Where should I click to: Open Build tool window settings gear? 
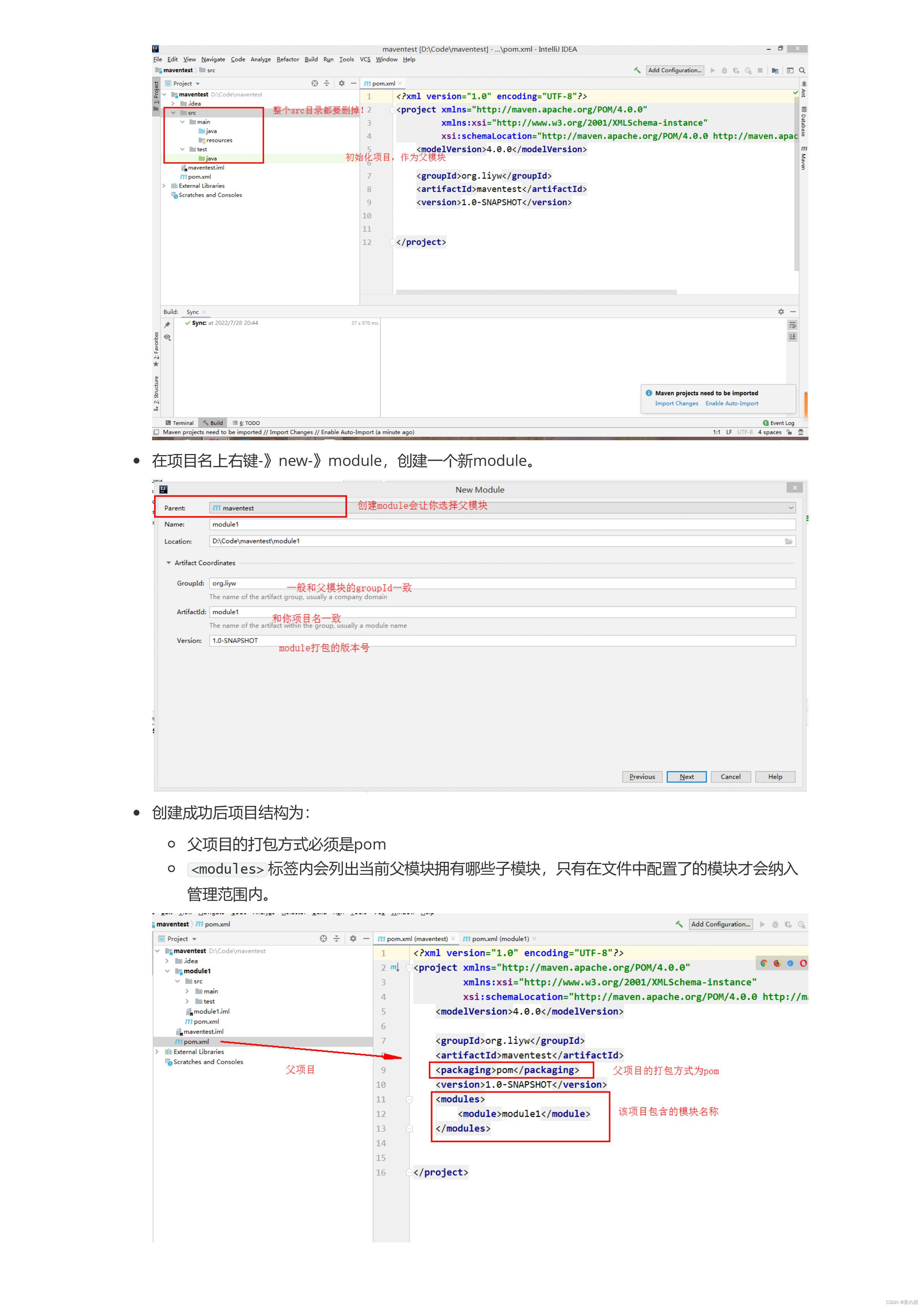[x=780, y=312]
